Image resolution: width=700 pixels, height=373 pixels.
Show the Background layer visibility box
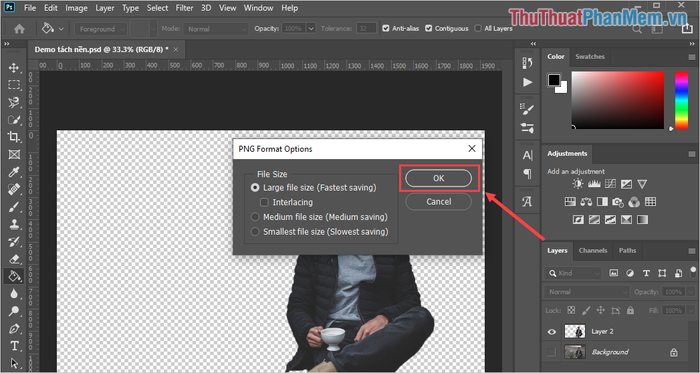coord(552,352)
